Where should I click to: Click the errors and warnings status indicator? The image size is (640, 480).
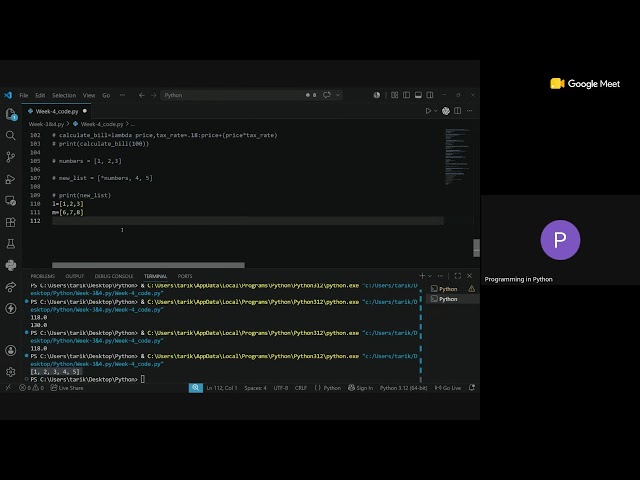(x=32, y=388)
